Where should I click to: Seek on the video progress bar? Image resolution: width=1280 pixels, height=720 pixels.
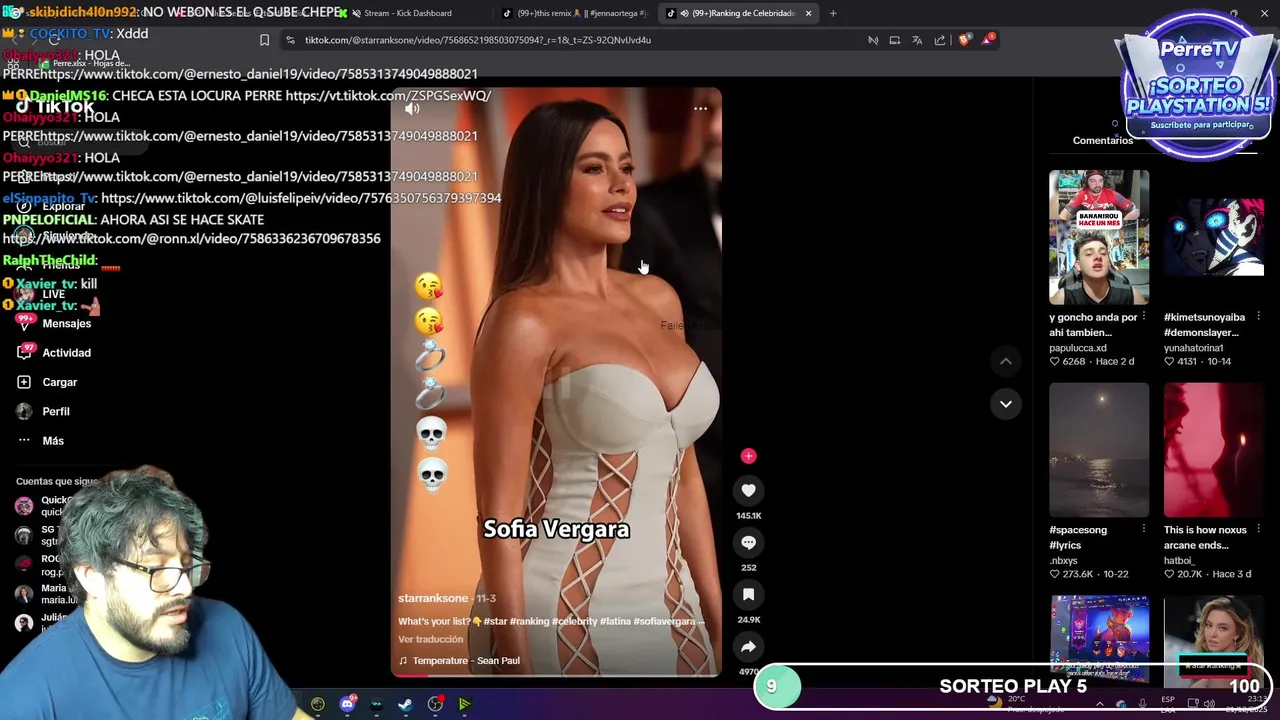555,675
